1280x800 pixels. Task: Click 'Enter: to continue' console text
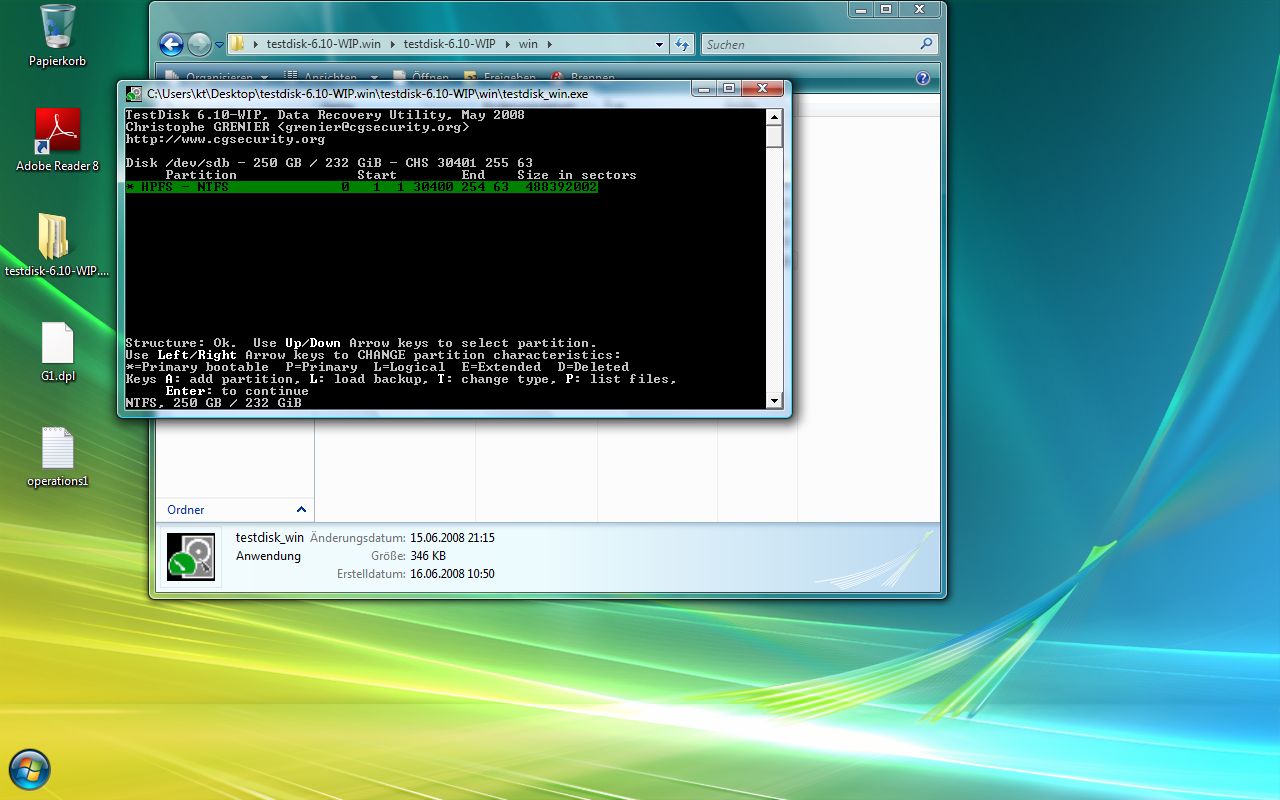[237, 391]
